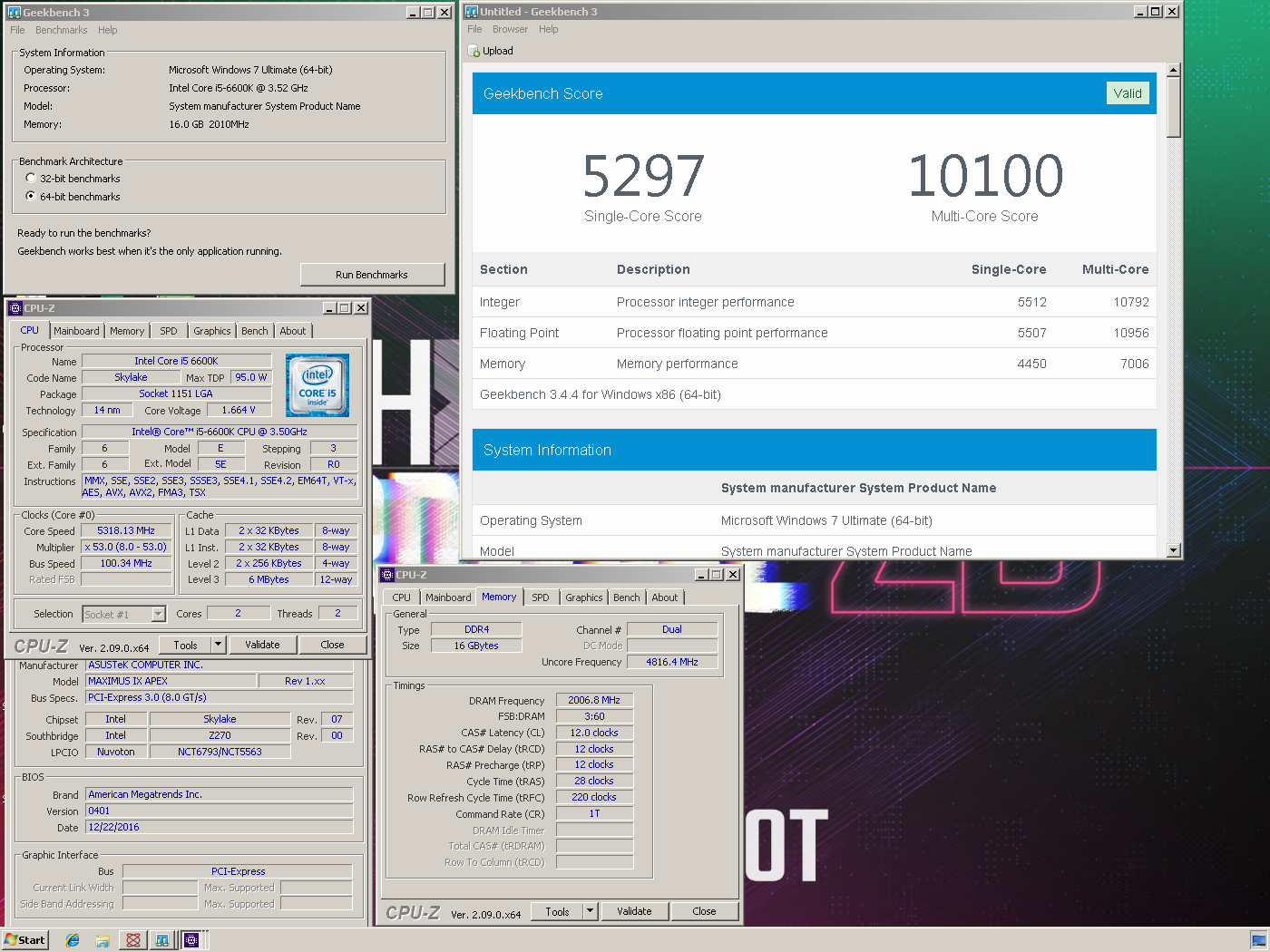Image resolution: width=1270 pixels, height=952 pixels.
Task: Click the Uncore Frequency 4816.4 MHz value
Action: coord(672,662)
